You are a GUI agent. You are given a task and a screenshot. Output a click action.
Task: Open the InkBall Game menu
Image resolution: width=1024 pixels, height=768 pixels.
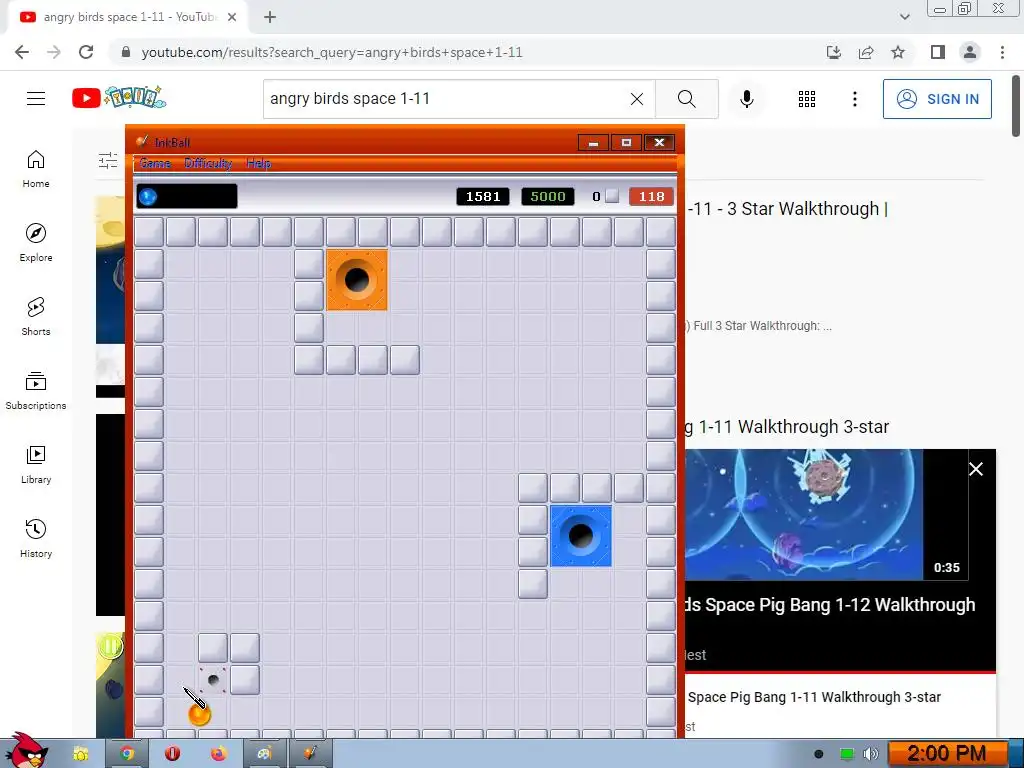(x=155, y=163)
